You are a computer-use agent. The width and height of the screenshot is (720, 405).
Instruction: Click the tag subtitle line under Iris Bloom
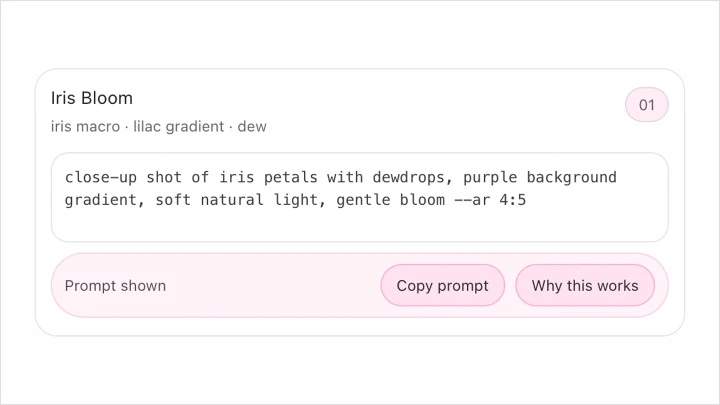tap(158, 127)
